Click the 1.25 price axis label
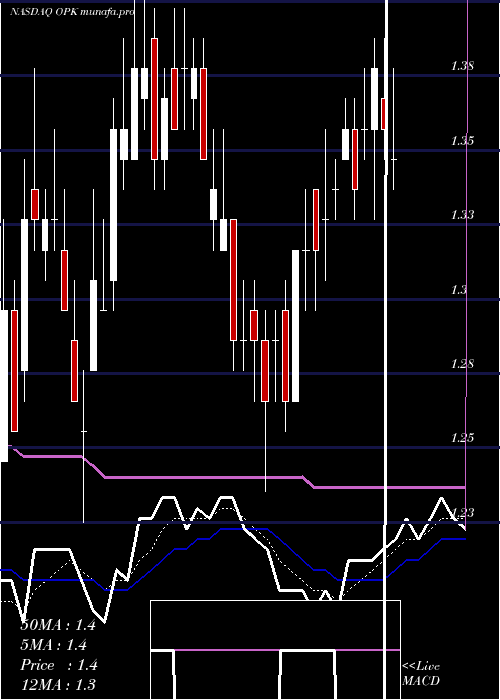 coord(462,438)
